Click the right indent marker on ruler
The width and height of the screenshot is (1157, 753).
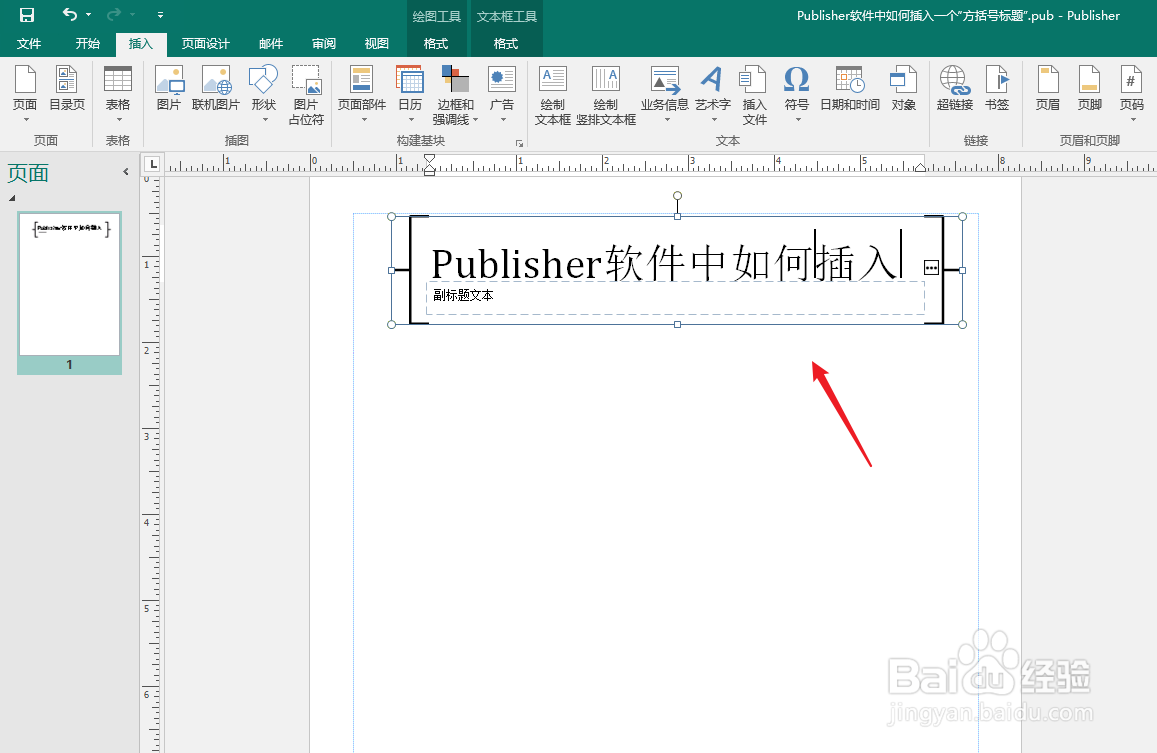point(920,168)
